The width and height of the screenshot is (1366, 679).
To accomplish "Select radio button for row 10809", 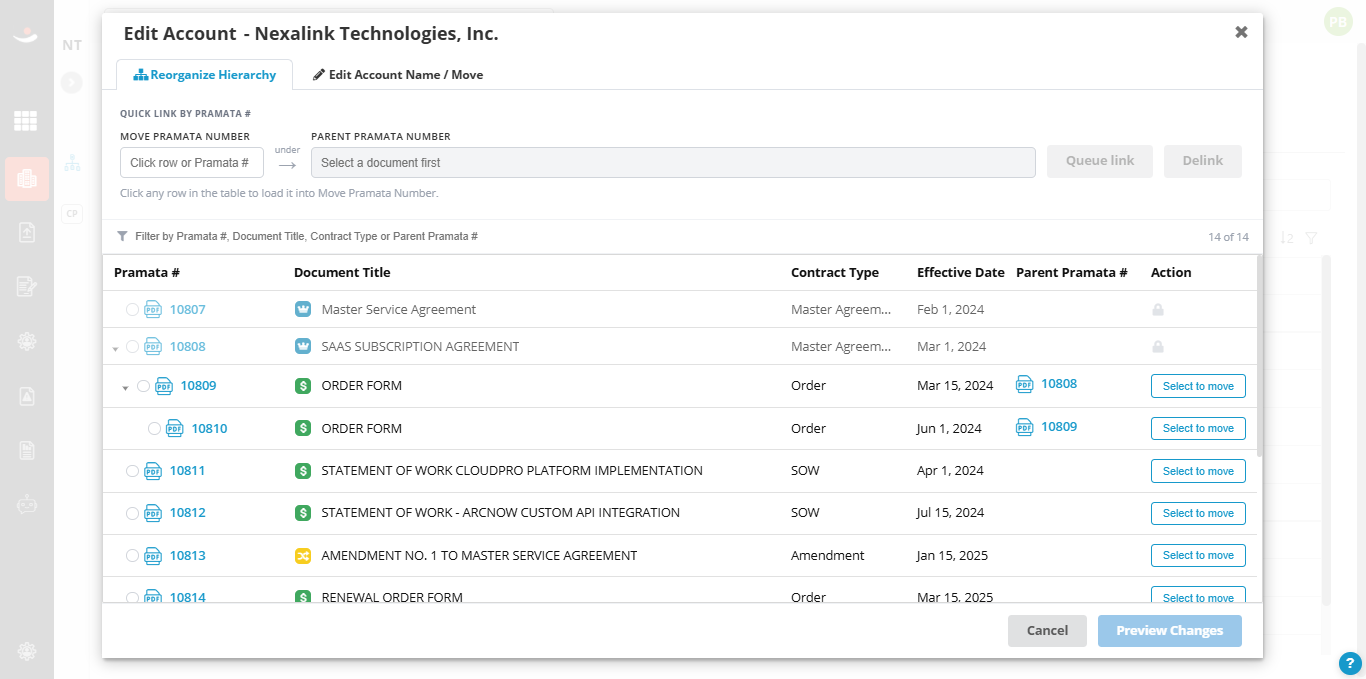I will pyautogui.click(x=144, y=386).
